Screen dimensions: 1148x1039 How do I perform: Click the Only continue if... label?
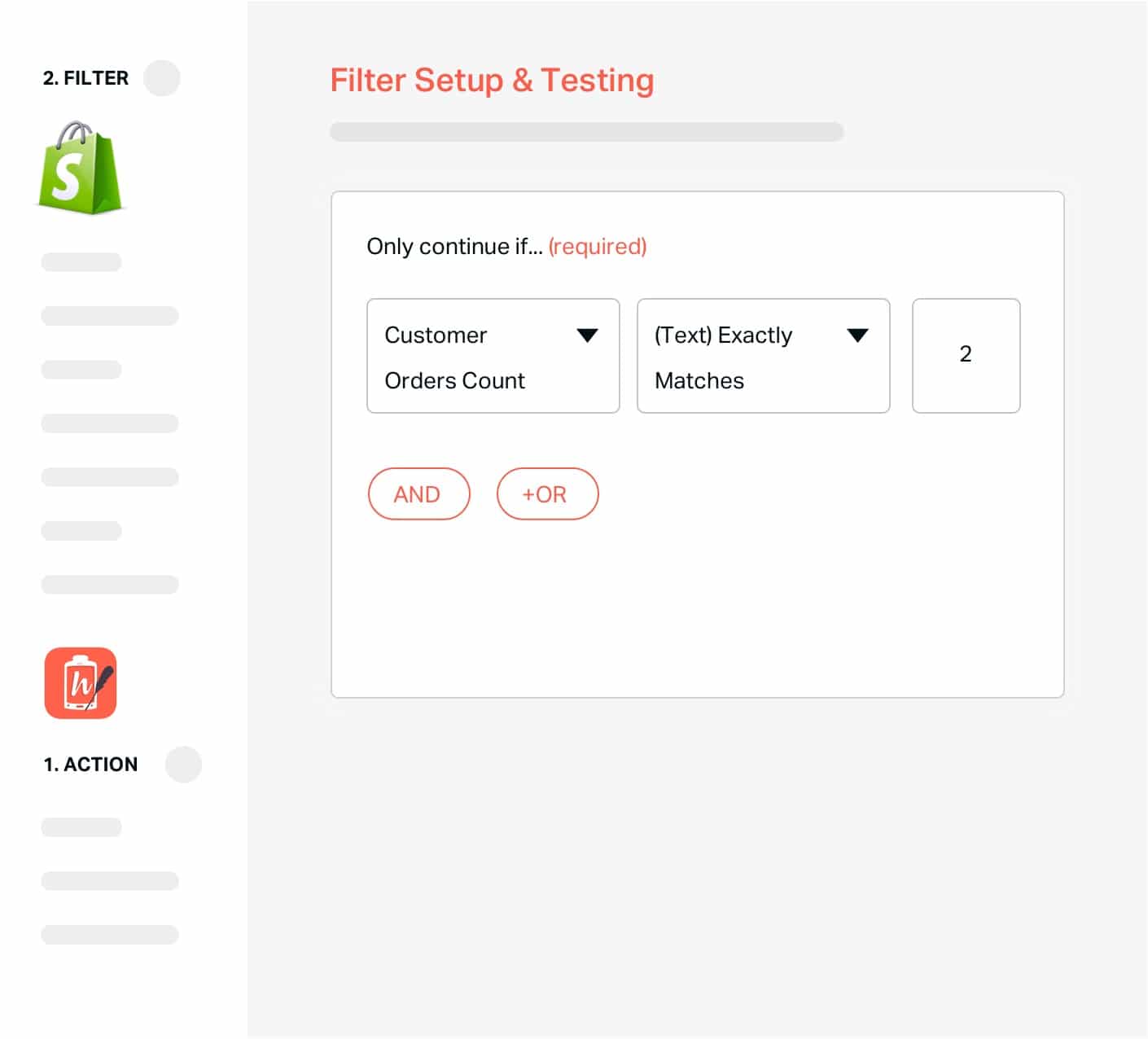tap(454, 246)
